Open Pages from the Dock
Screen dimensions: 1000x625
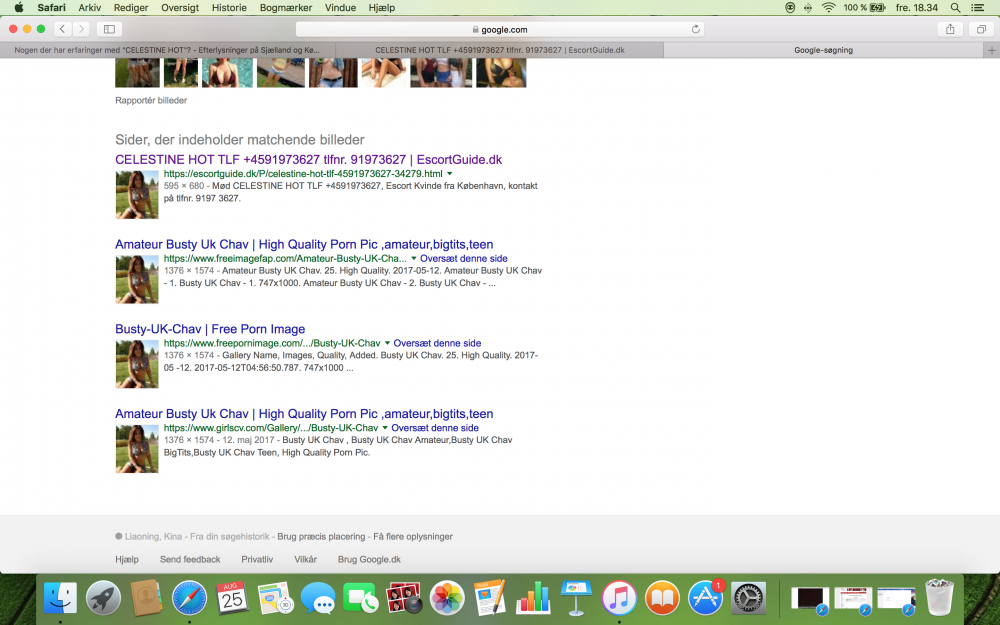tap(490, 599)
